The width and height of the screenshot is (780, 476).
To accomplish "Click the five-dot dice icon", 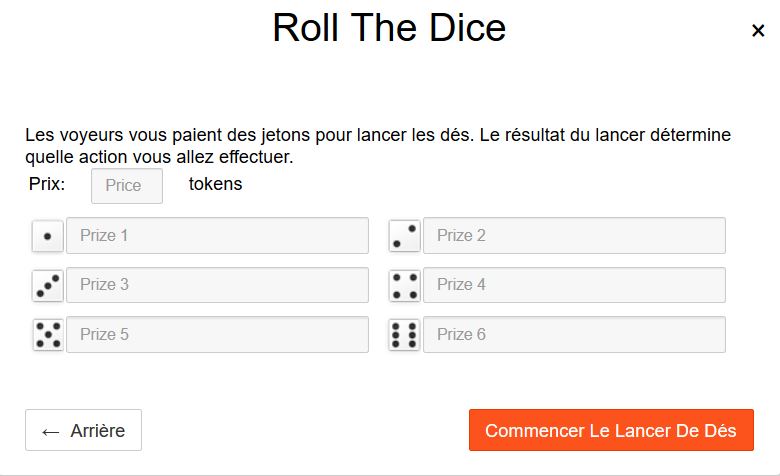I will pos(47,335).
